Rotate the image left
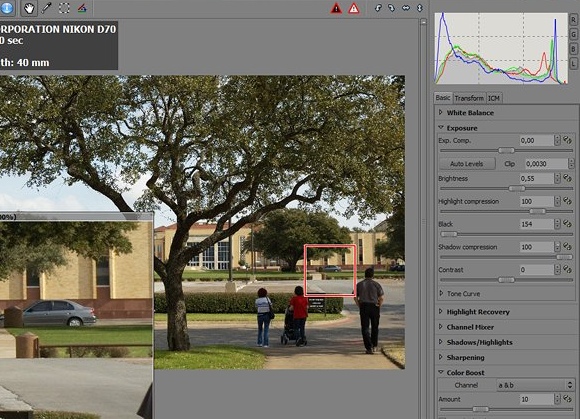This screenshot has width=580, height=419. click(378, 8)
